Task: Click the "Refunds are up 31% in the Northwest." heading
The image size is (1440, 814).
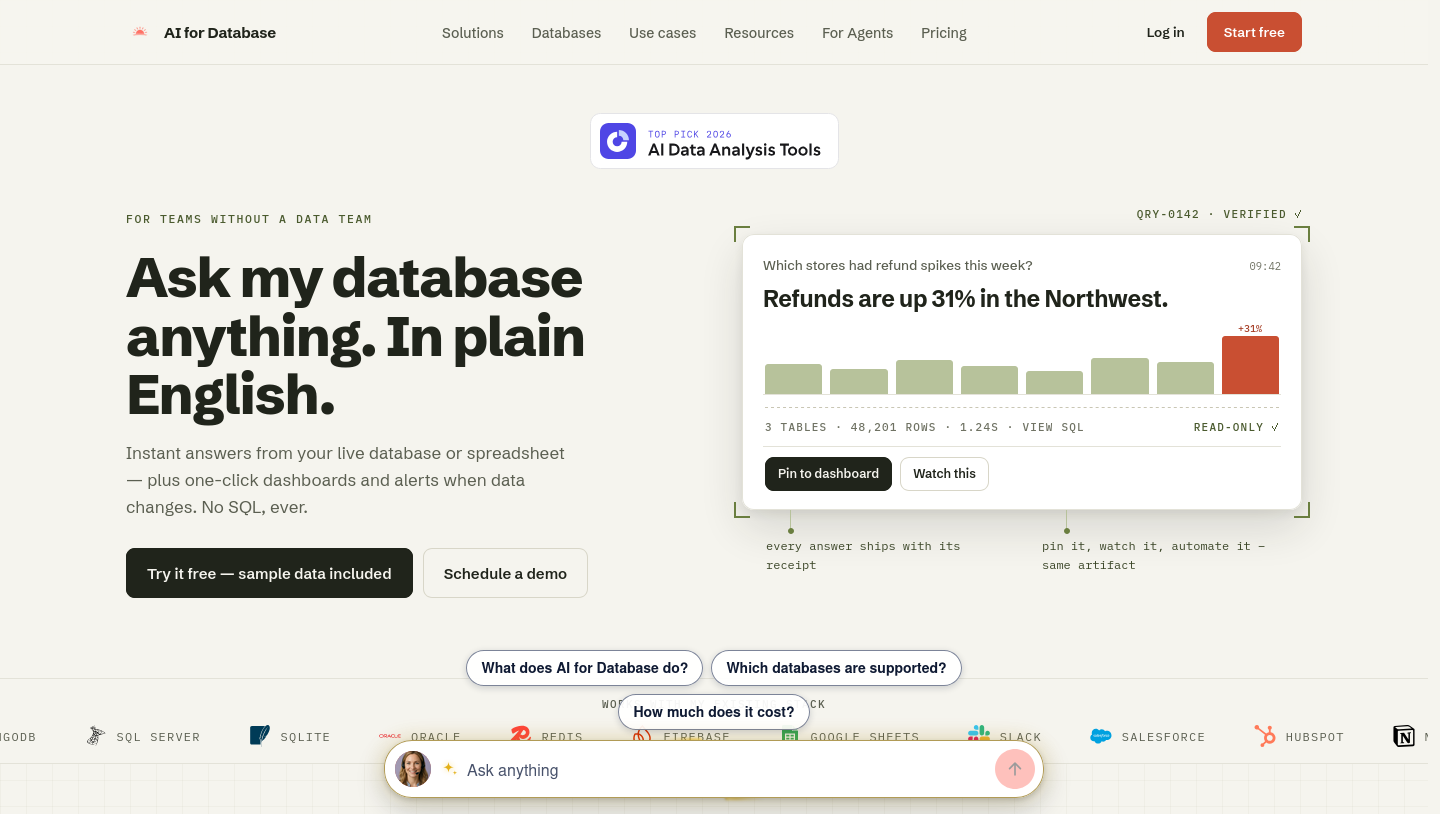Action: pyautogui.click(x=965, y=299)
